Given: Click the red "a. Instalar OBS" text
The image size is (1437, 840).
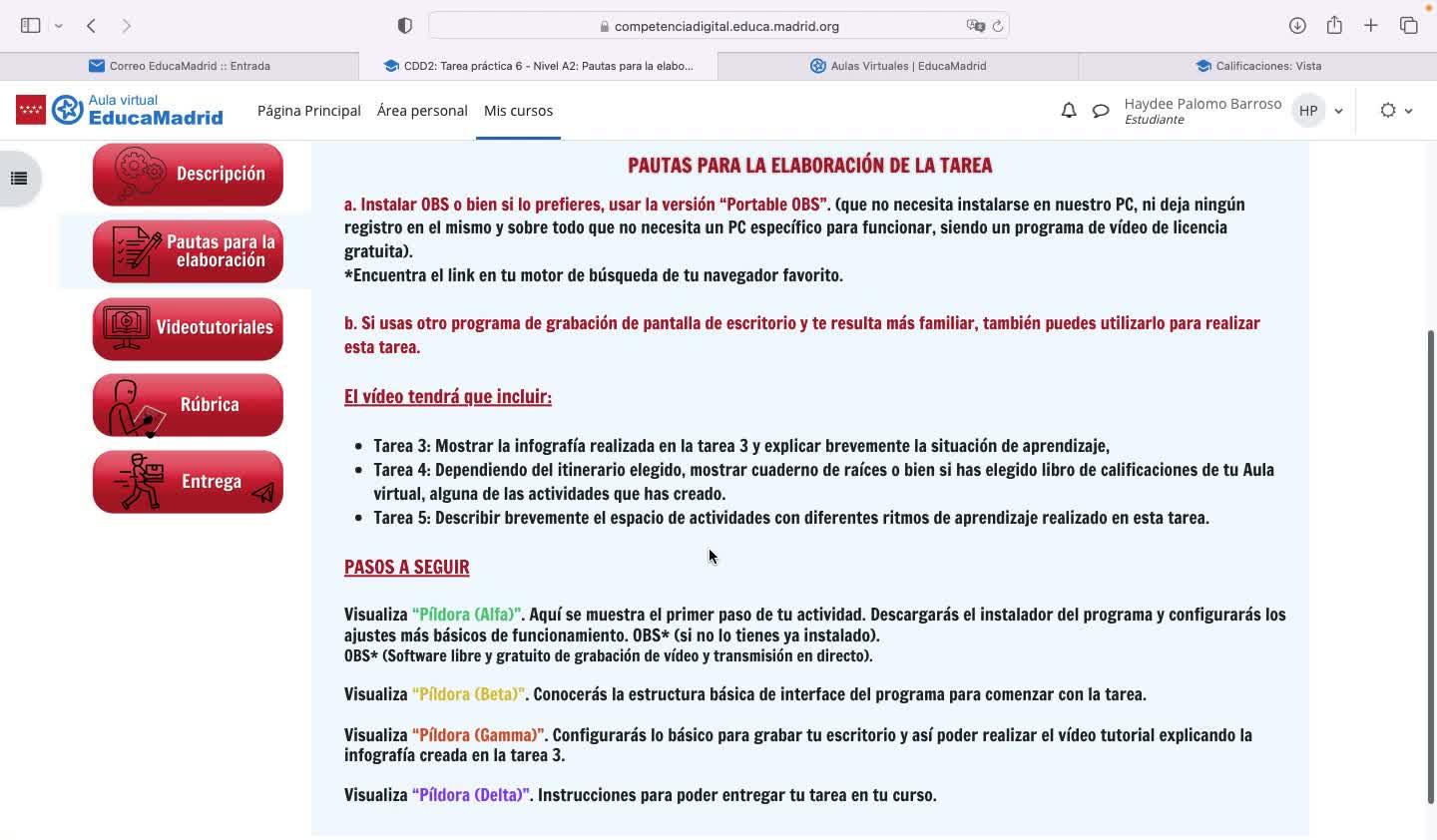Looking at the screenshot, I should (x=587, y=205).
